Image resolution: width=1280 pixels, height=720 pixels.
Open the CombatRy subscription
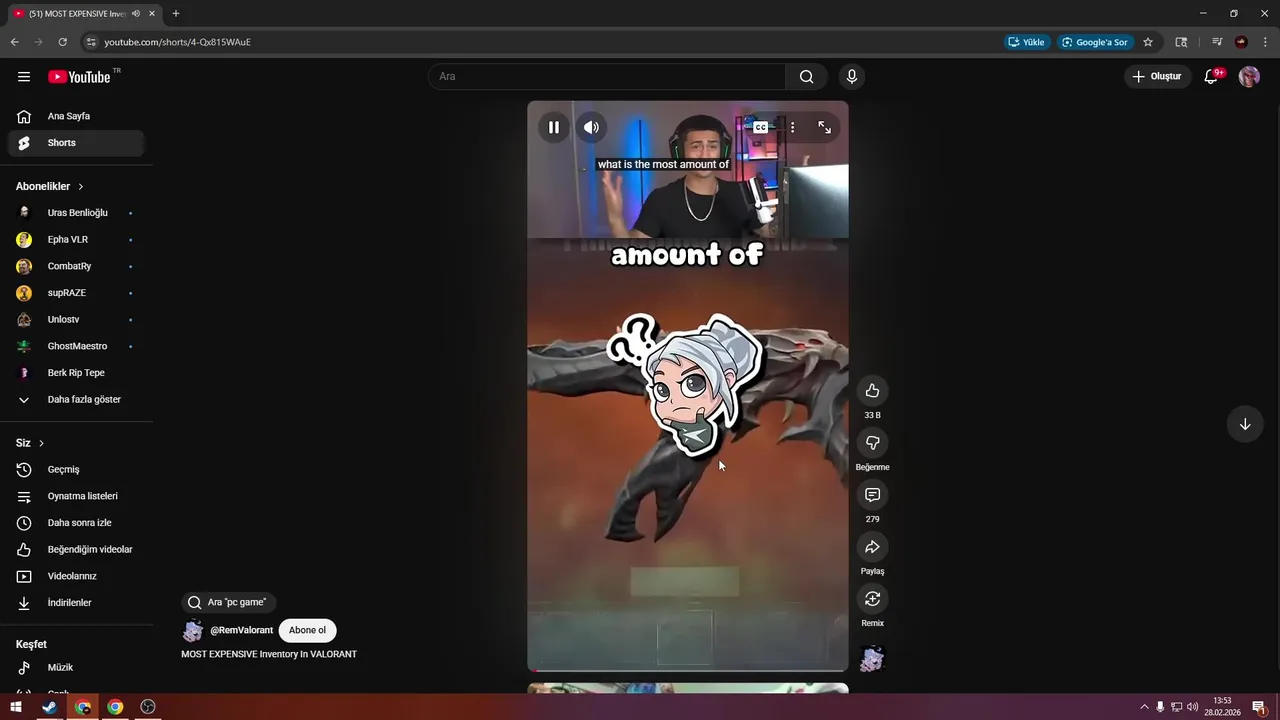76,266
